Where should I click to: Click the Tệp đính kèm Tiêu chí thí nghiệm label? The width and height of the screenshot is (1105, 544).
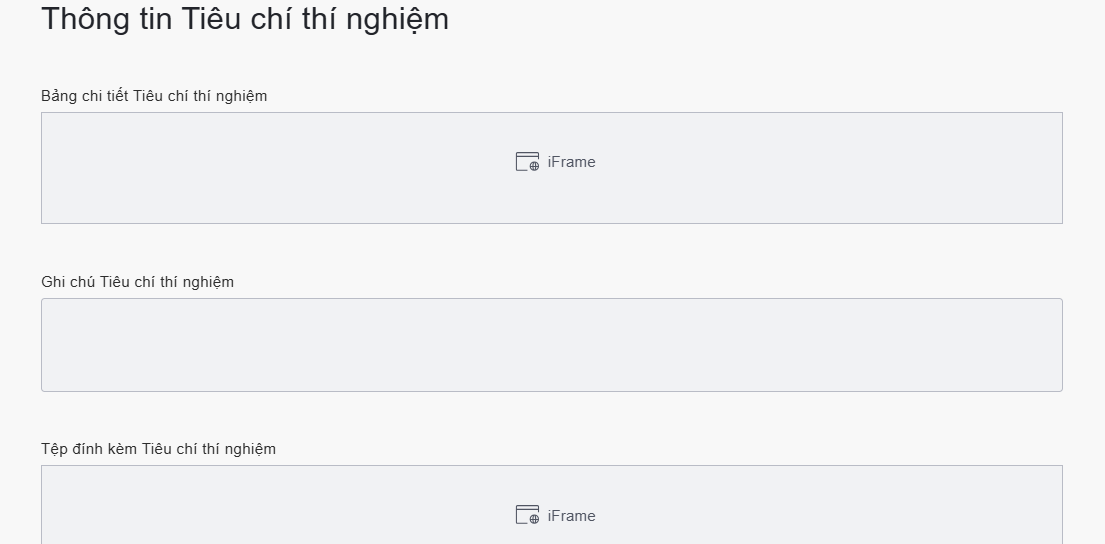[x=158, y=449]
